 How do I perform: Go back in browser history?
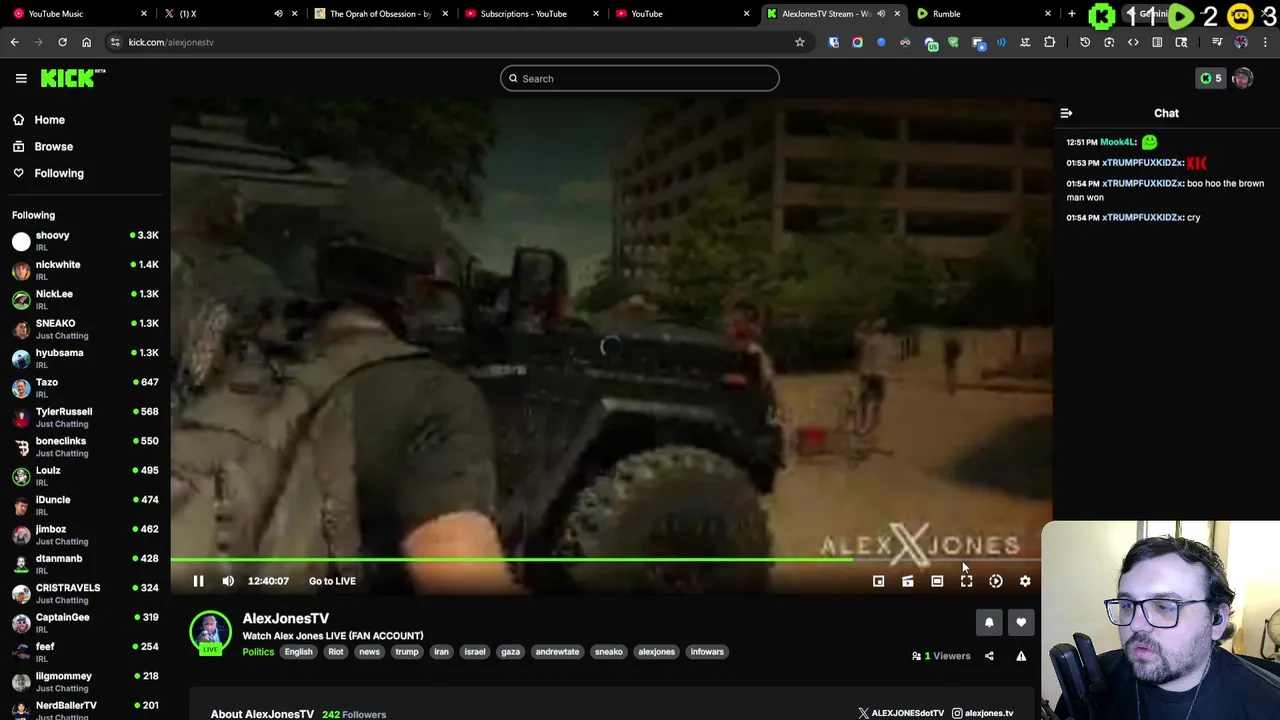(x=14, y=42)
